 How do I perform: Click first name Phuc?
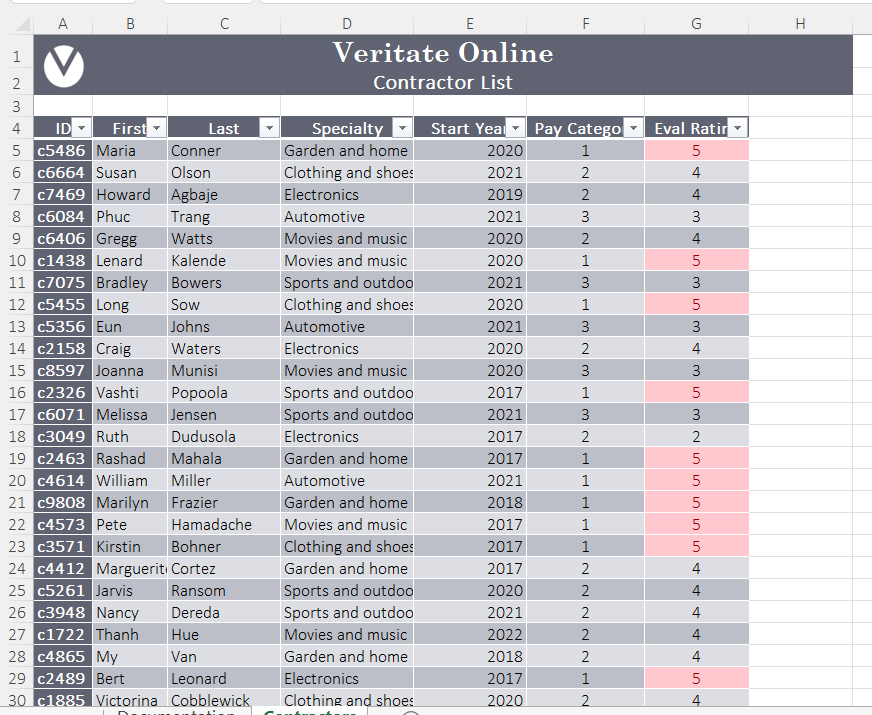130,216
